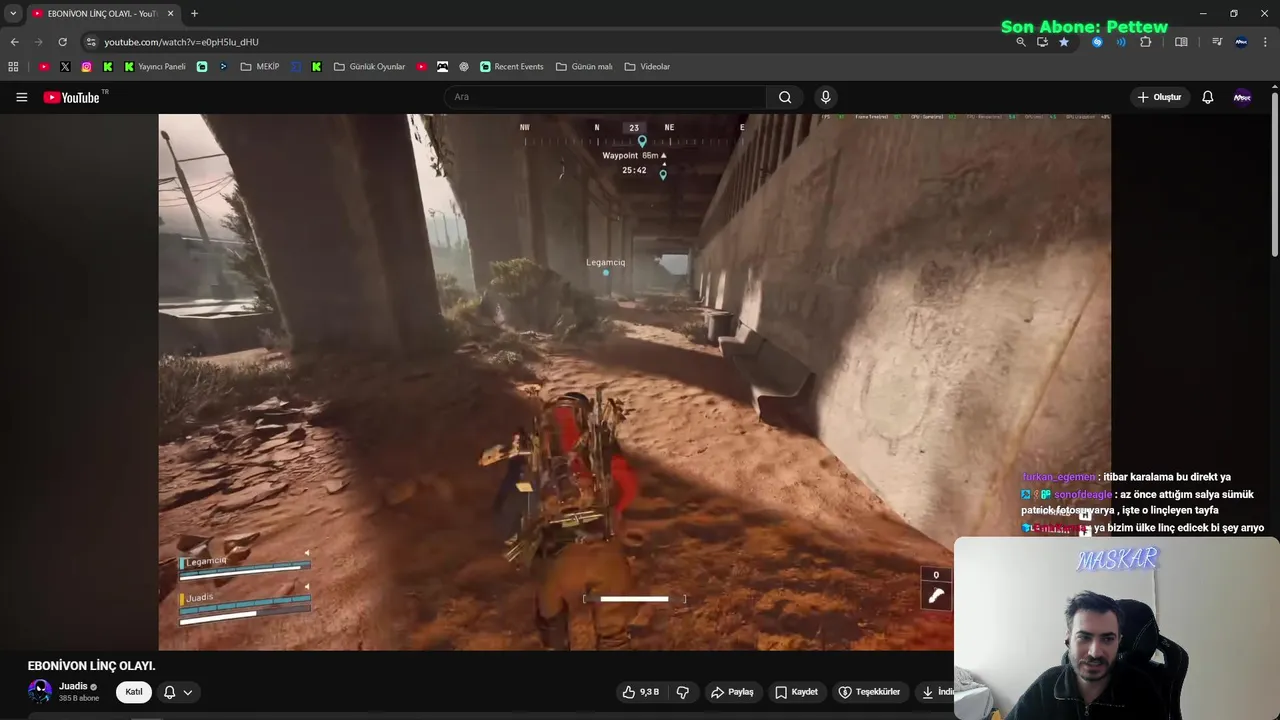The image size is (1280, 720).
Task: Reload the page with refresh icon
Action: pos(62,42)
